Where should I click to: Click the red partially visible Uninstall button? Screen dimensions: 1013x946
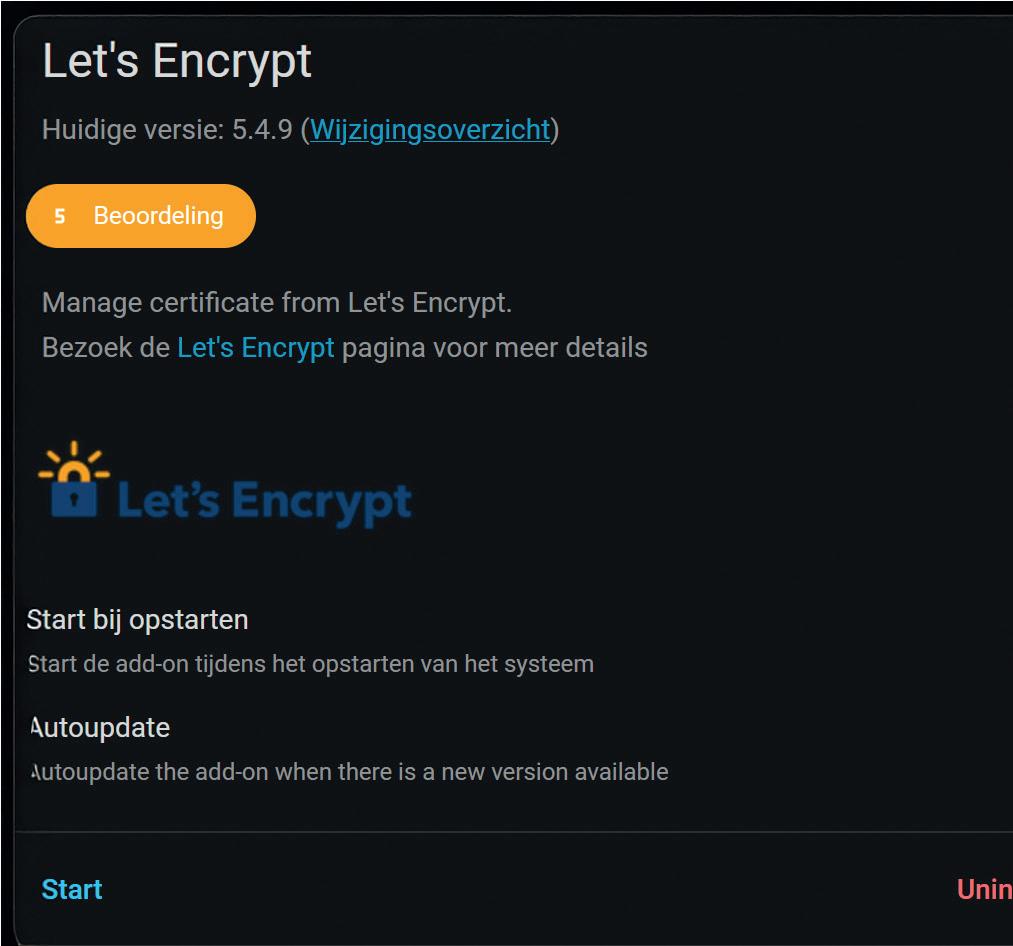tap(984, 889)
